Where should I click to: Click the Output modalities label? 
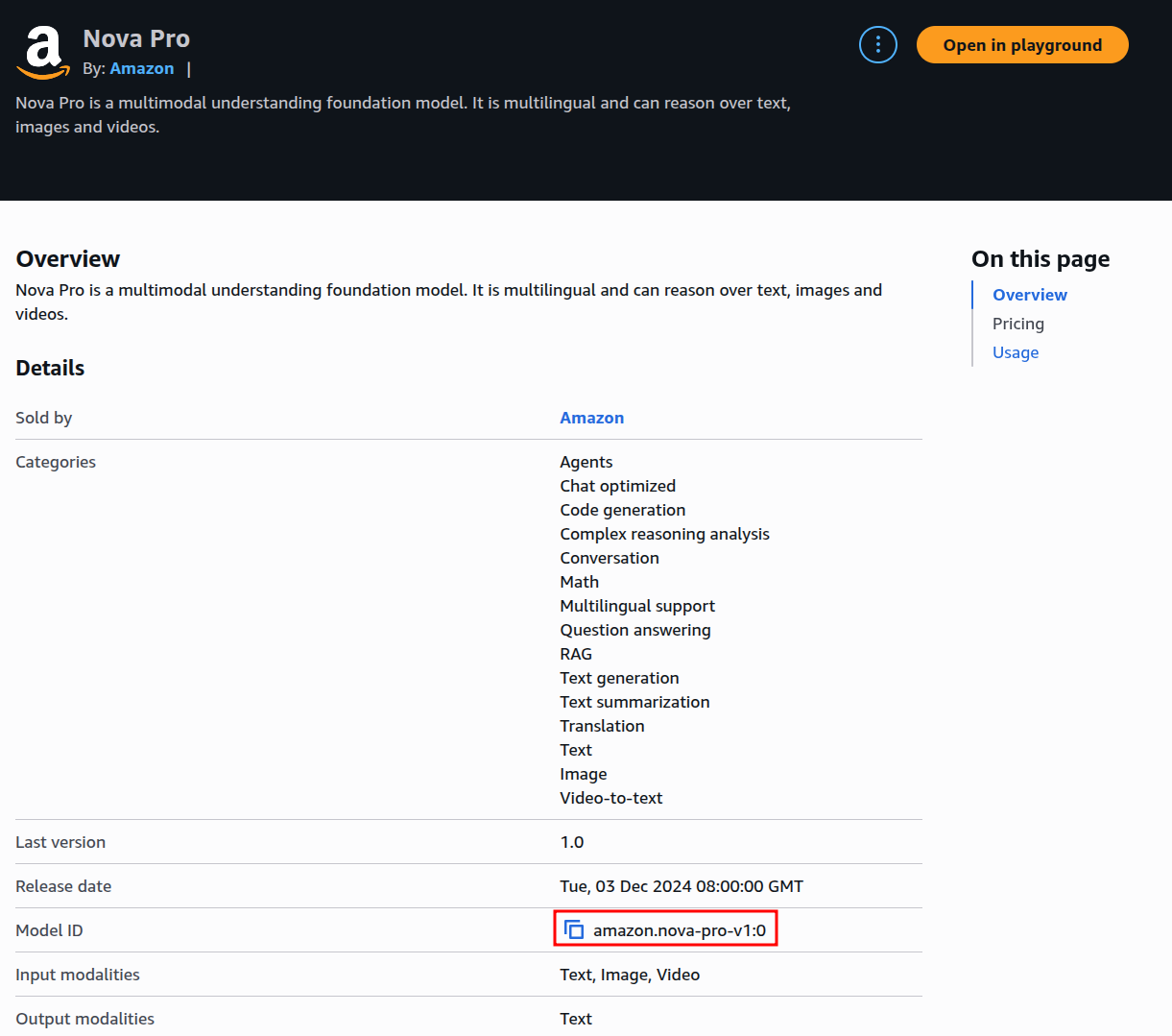pyautogui.click(x=85, y=1019)
